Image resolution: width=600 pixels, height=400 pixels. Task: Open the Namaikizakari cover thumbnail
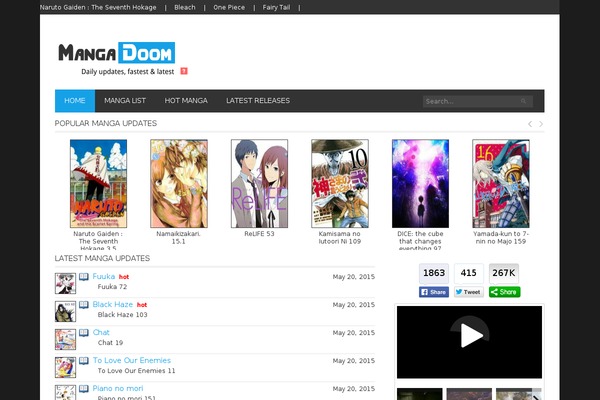click(179, 184)
